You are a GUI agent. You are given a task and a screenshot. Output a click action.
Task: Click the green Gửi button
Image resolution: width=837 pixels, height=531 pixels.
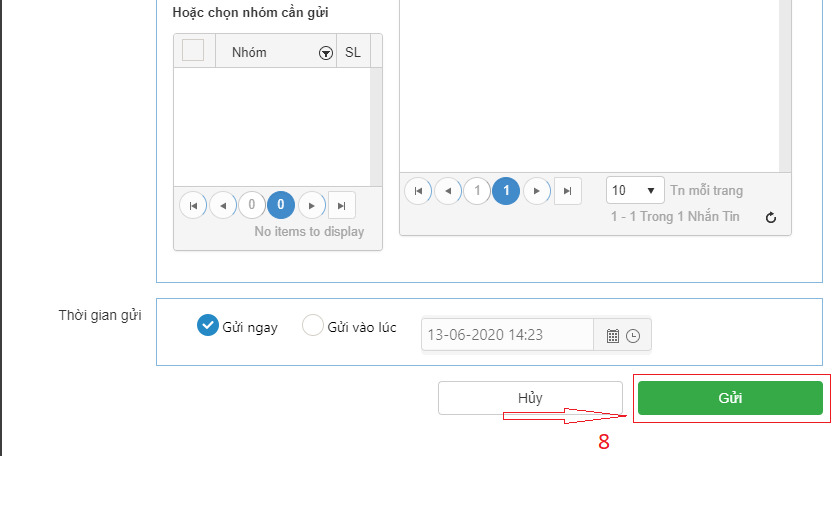coord(730,398)
